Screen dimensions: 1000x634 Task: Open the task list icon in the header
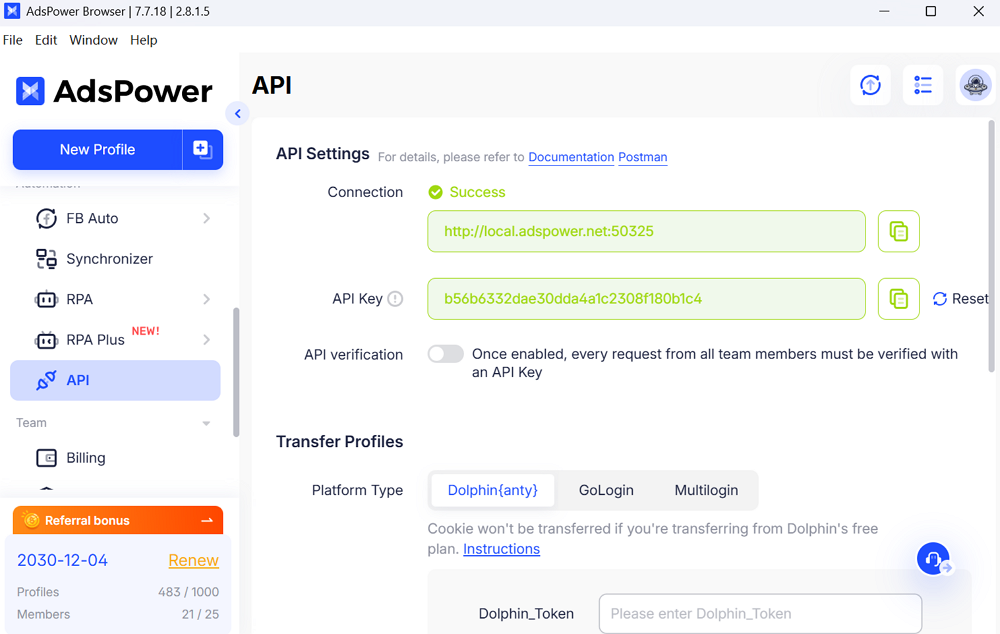pyautogui.click(x=922, y=85)
